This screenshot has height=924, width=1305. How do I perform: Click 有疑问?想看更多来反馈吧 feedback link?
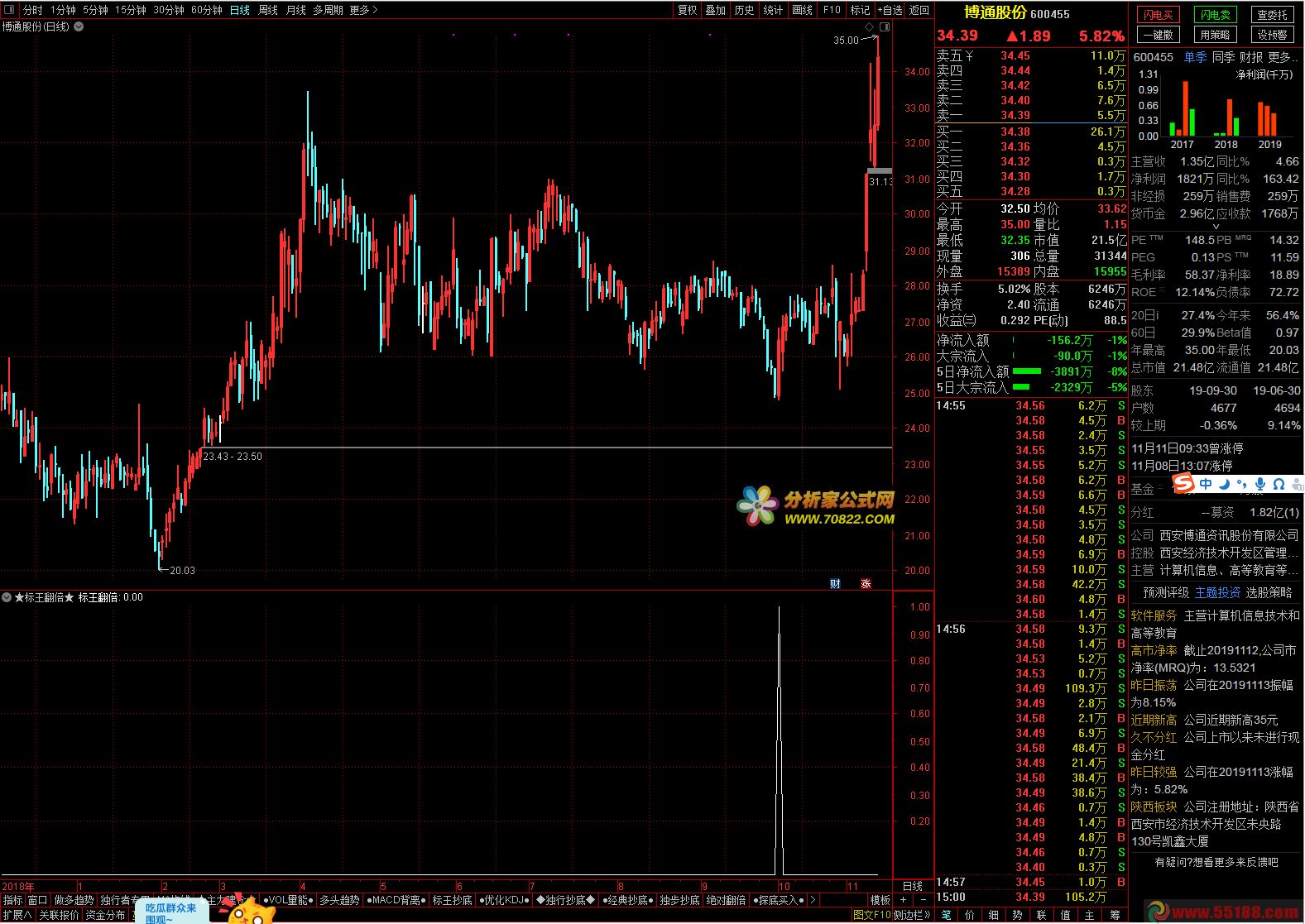[1216, 862]
